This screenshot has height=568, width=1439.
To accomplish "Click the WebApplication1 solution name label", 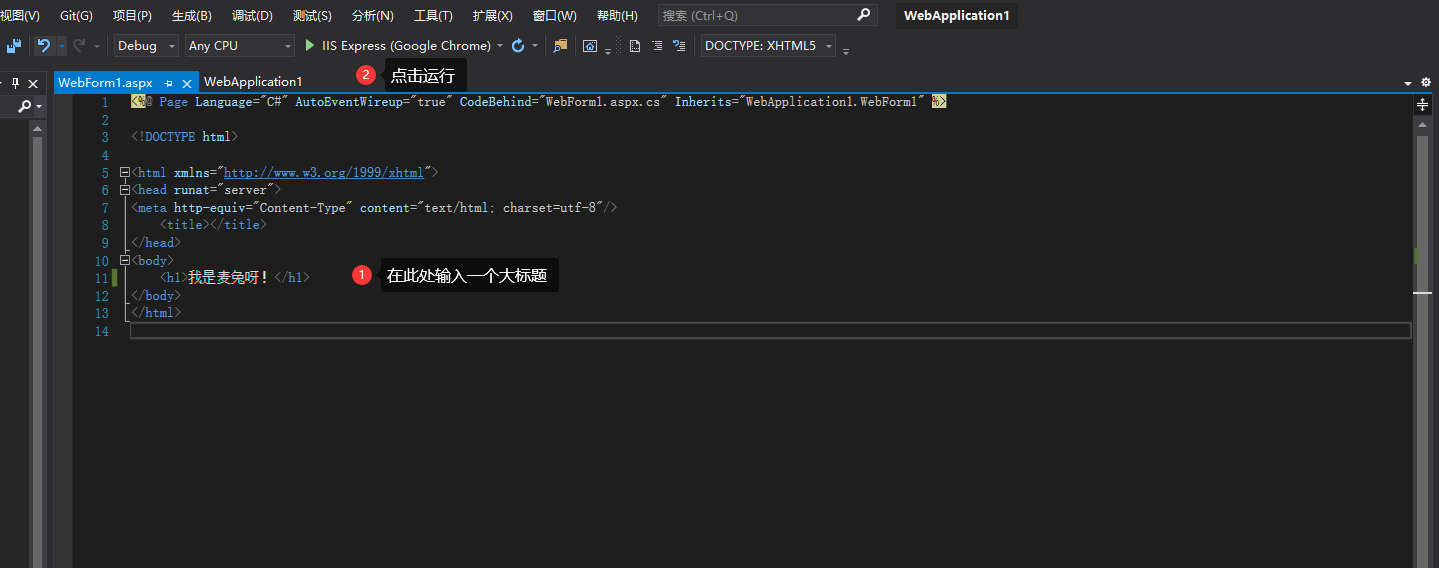I will pos(956,16).
